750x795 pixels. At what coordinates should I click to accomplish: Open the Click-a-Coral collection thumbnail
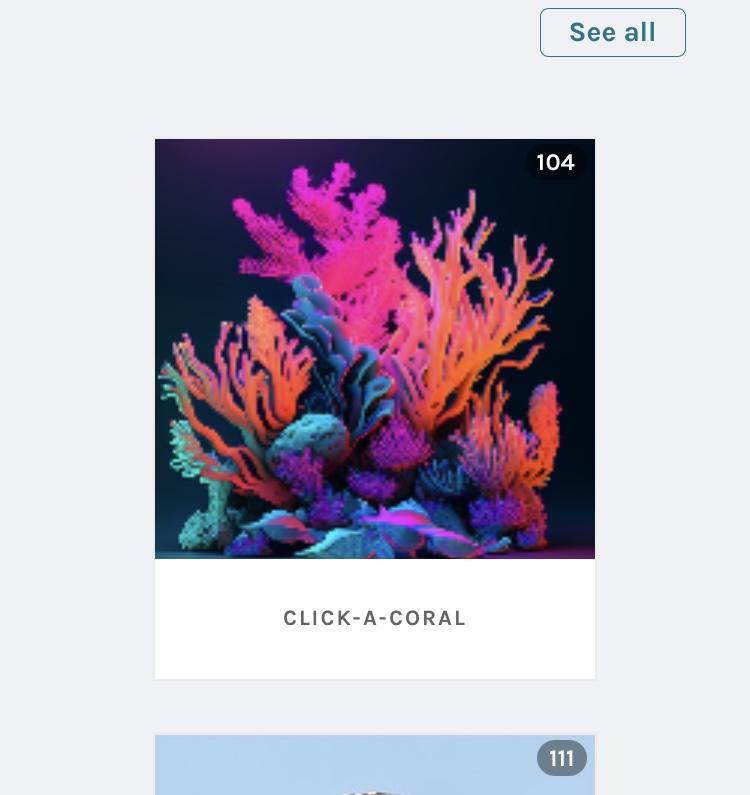point(375,349)
